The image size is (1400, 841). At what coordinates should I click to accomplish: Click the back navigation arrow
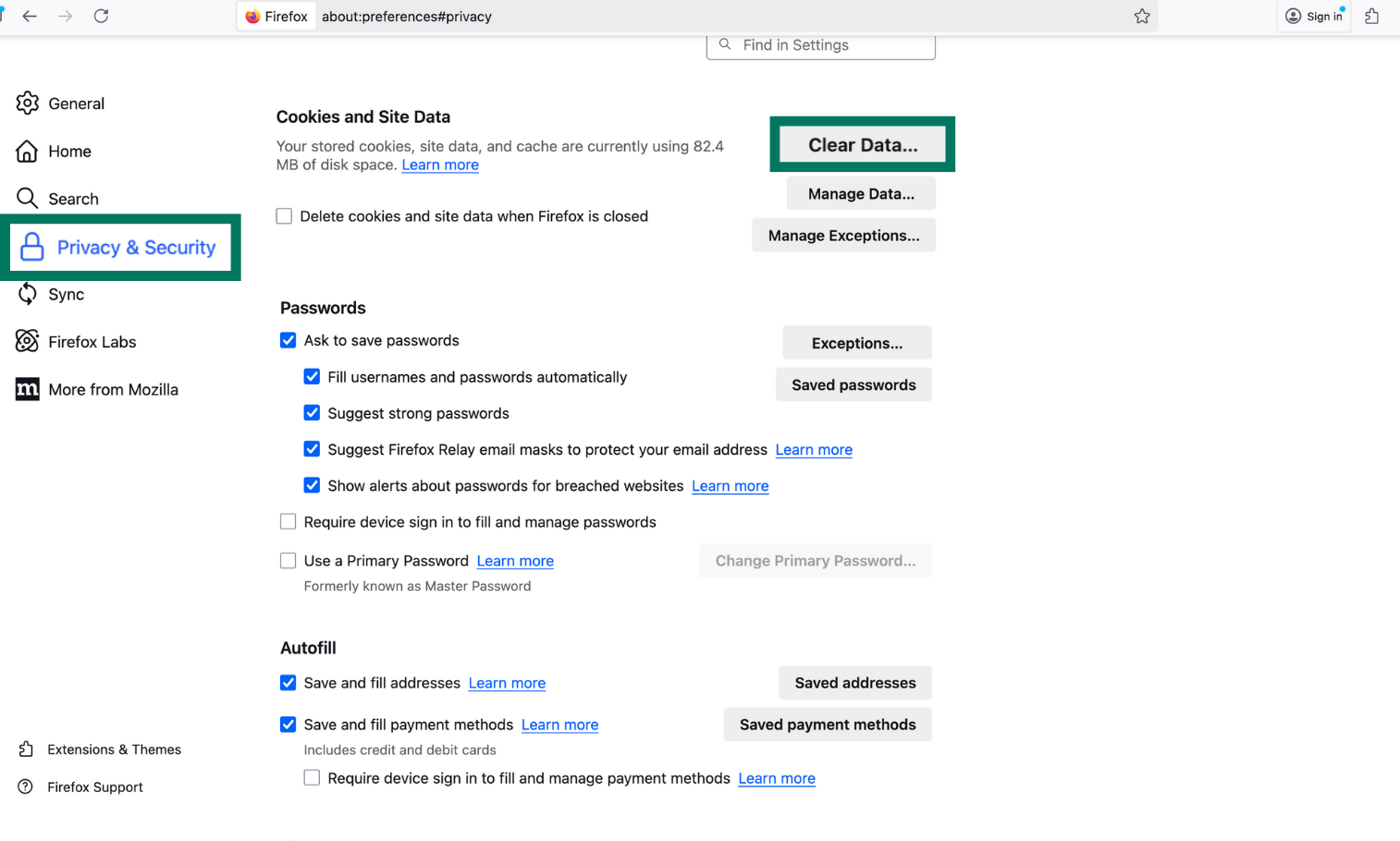coord(29,16)
